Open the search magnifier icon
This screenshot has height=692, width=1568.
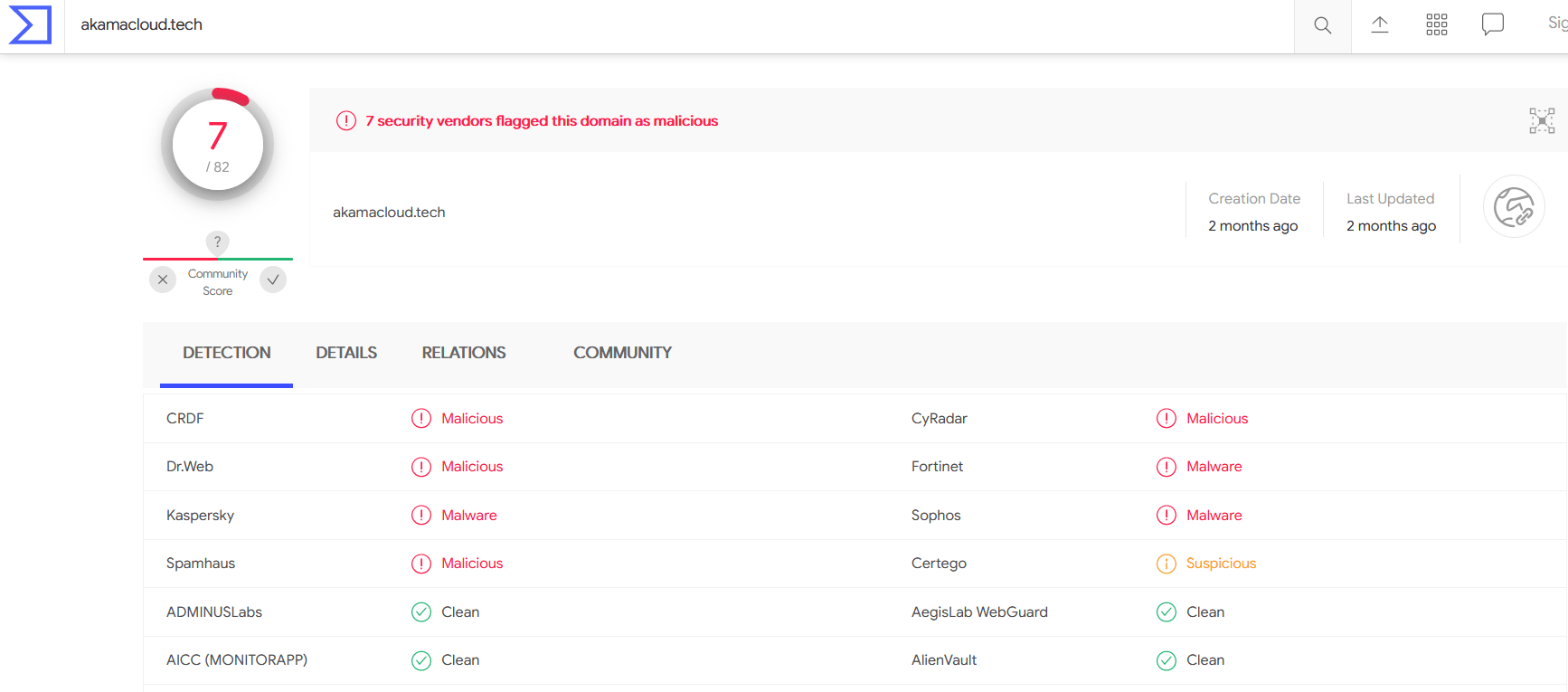(x=1322, y=25)
